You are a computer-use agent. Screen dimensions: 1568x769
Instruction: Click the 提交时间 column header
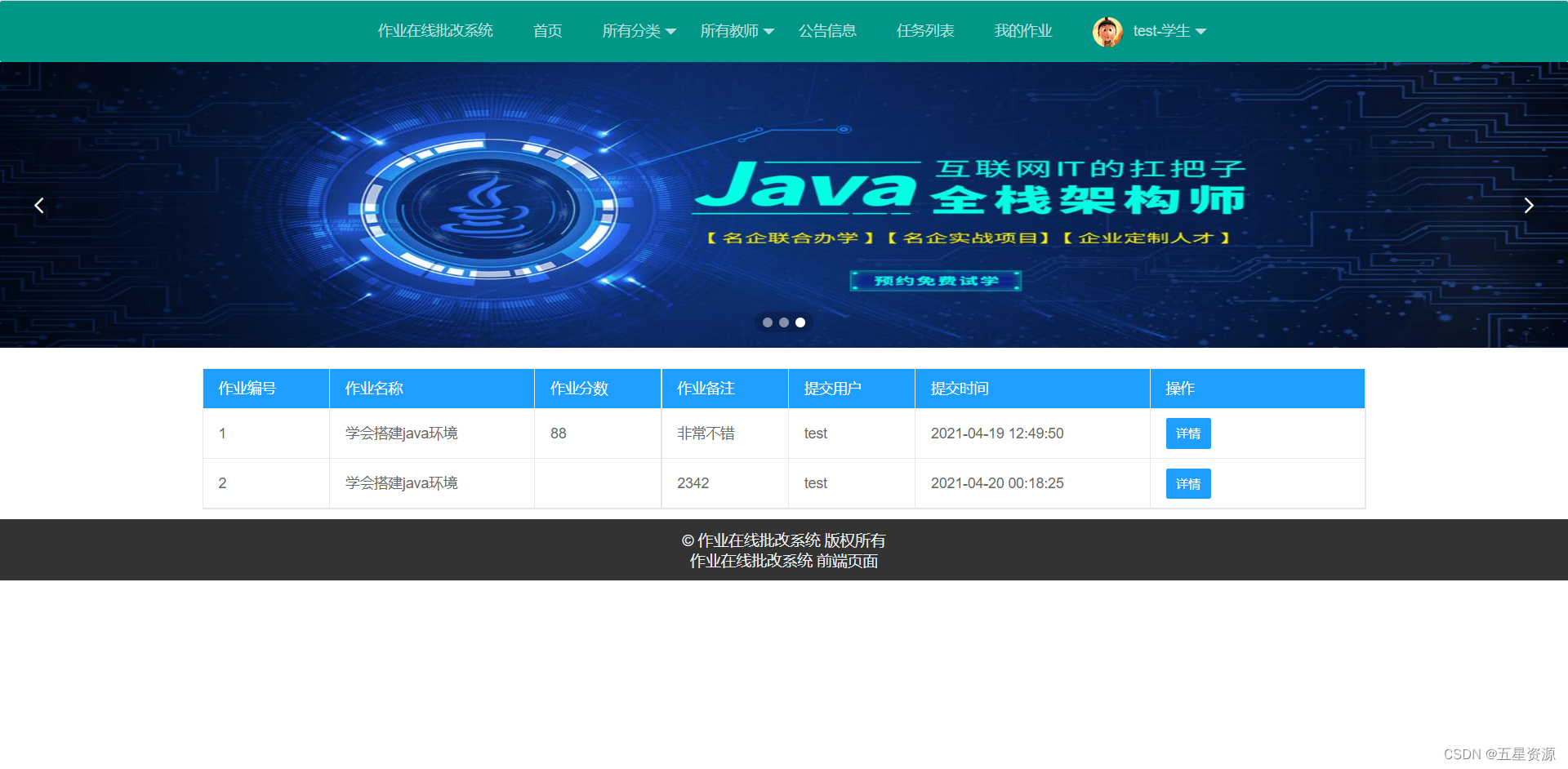(x=1032, y=389)
